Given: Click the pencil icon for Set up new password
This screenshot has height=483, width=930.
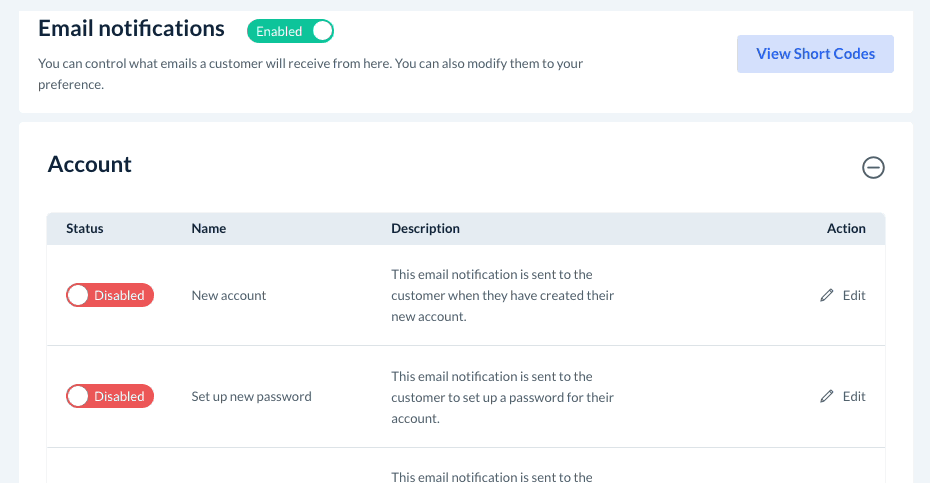Looking at the screenshot, I should click(x=827, y=397).
